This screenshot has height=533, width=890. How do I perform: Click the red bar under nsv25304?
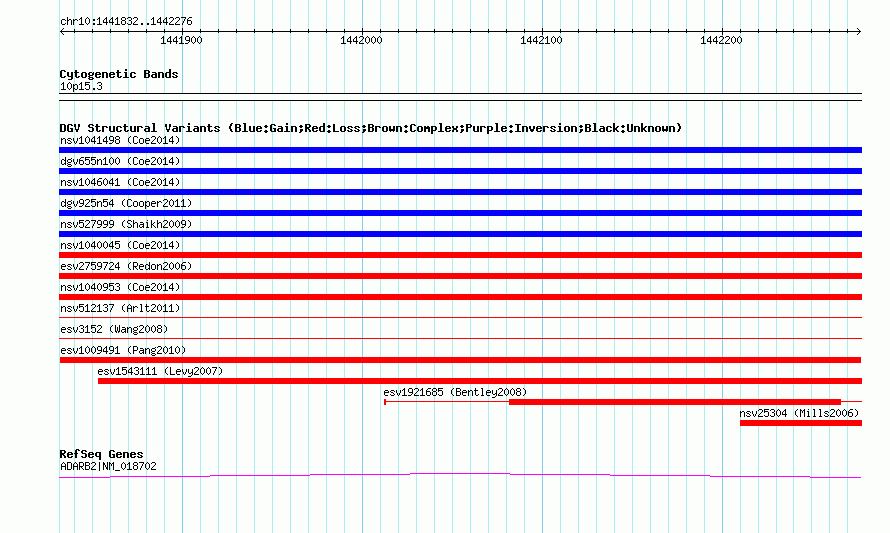[x=801, y=423]
